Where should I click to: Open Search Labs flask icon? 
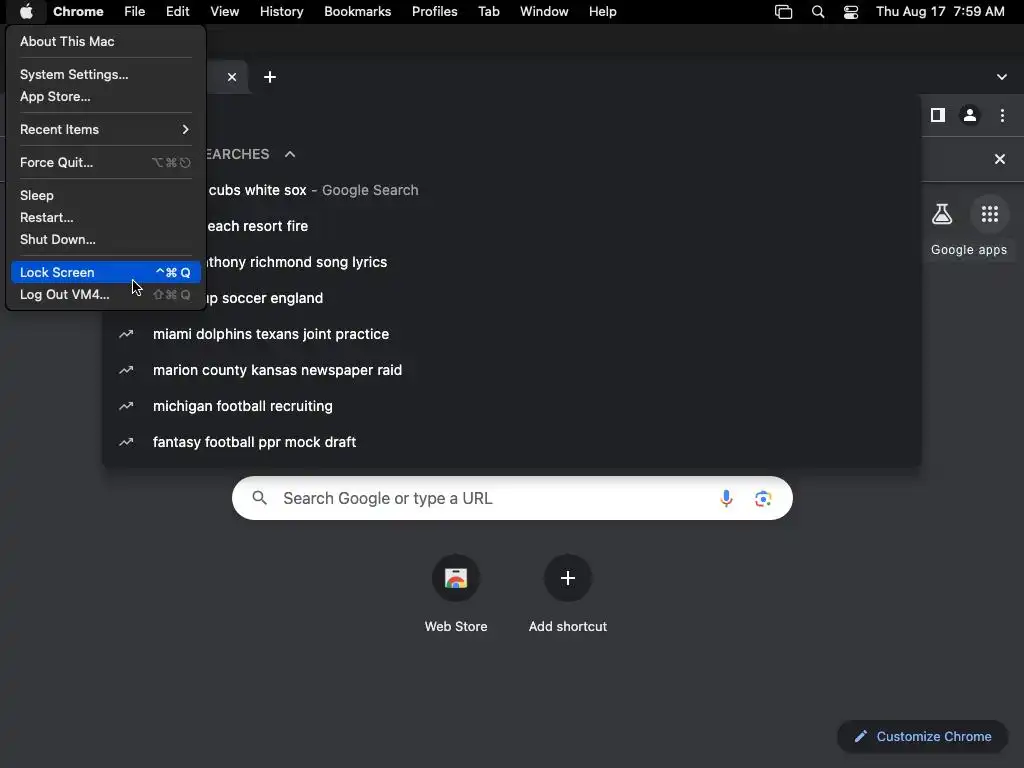942,214
